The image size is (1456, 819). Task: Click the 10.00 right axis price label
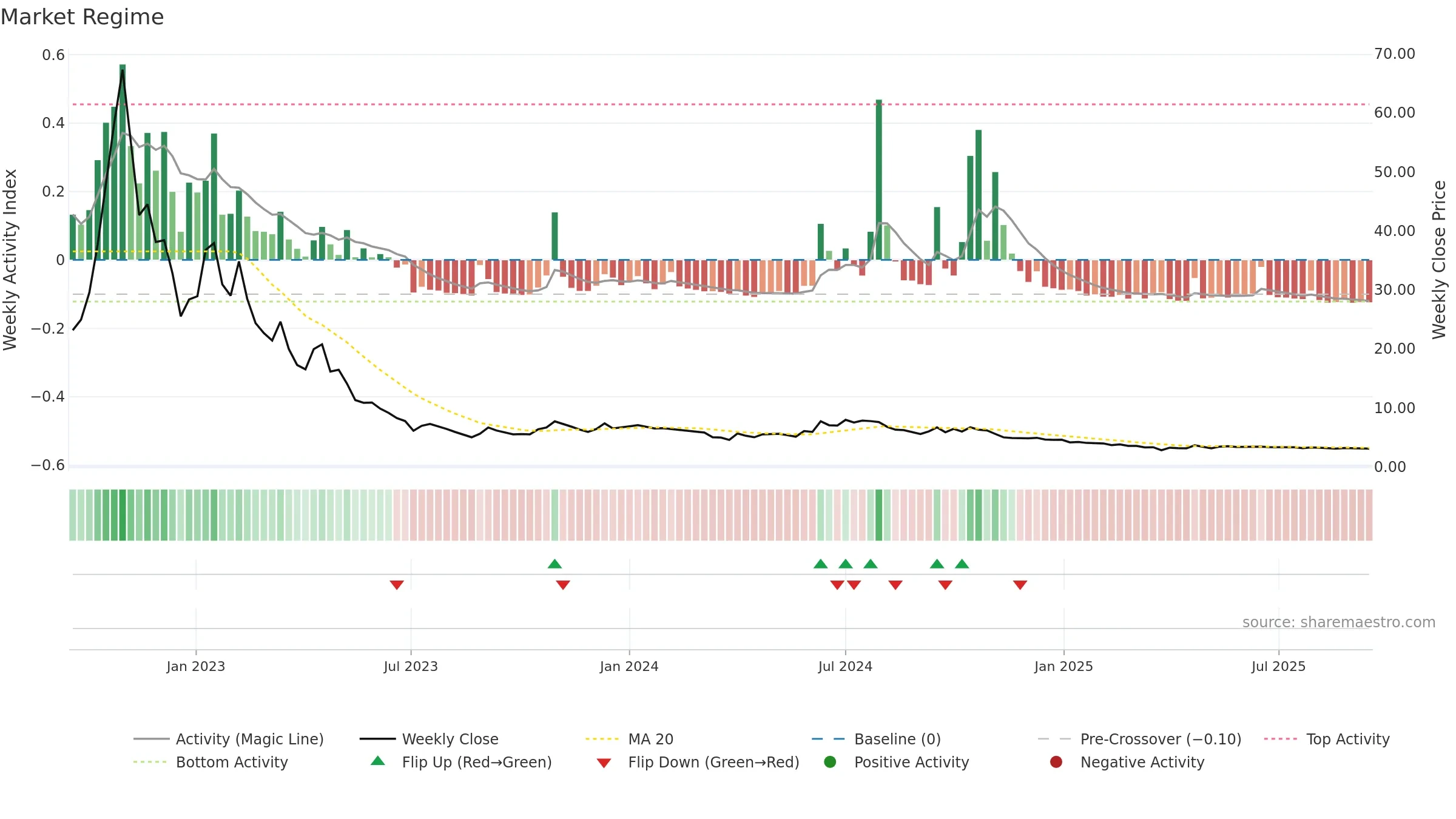point(1395,408)
